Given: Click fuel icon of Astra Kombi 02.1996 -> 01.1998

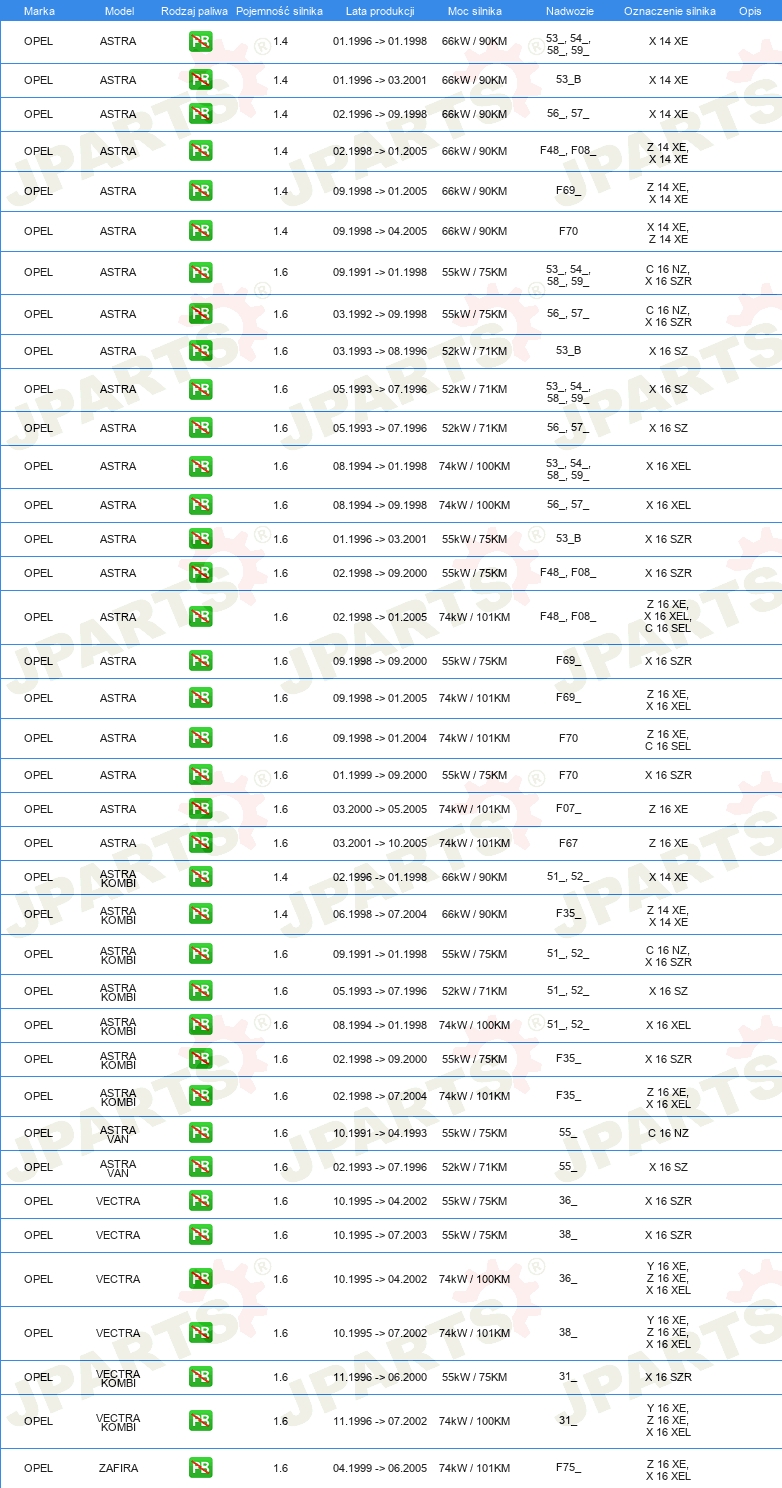Looking at the screenshot, I should pyautogui.click(x=200, y=877).
